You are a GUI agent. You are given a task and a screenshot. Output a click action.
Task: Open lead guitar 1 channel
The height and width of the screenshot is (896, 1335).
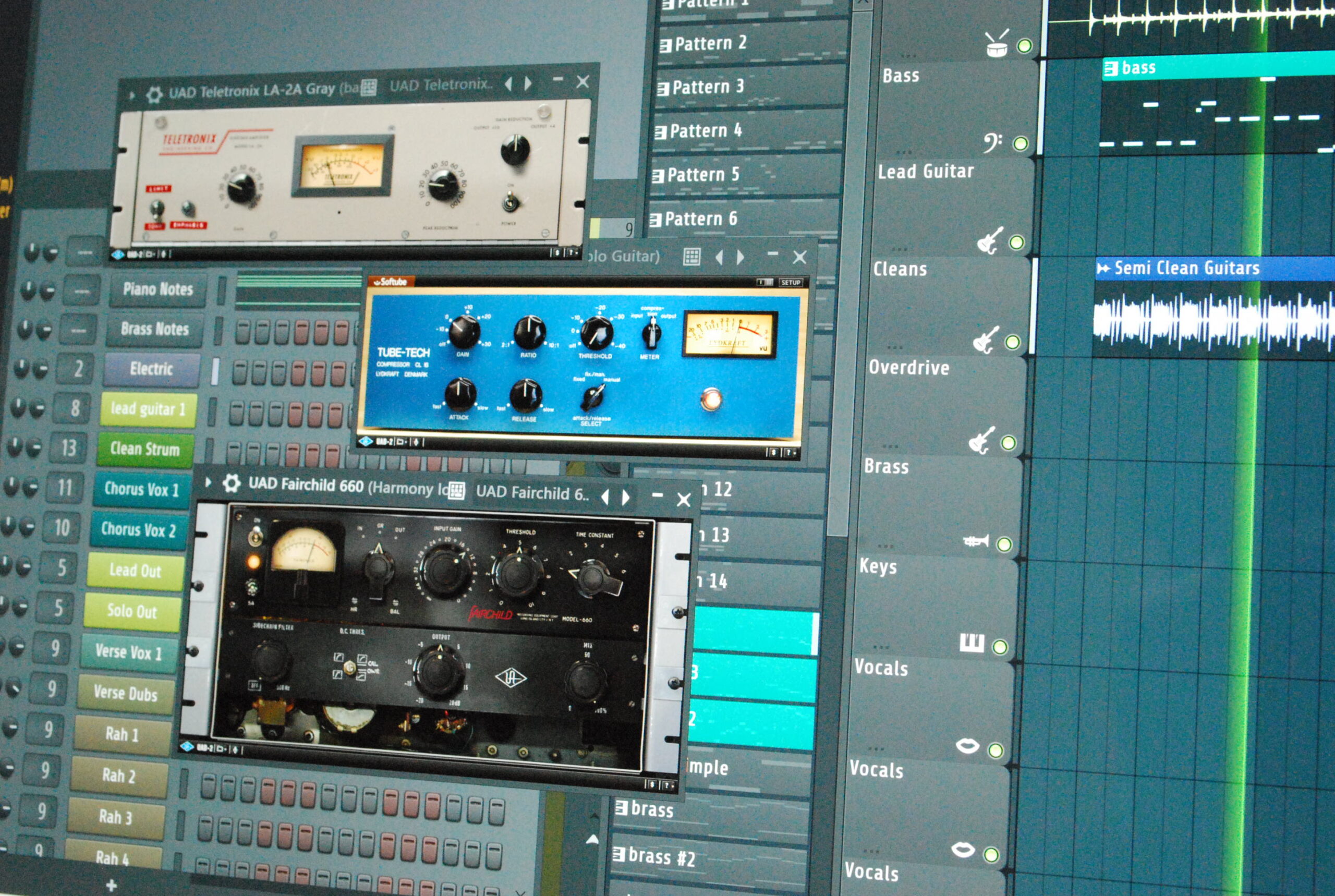click(x=148, y=409)
